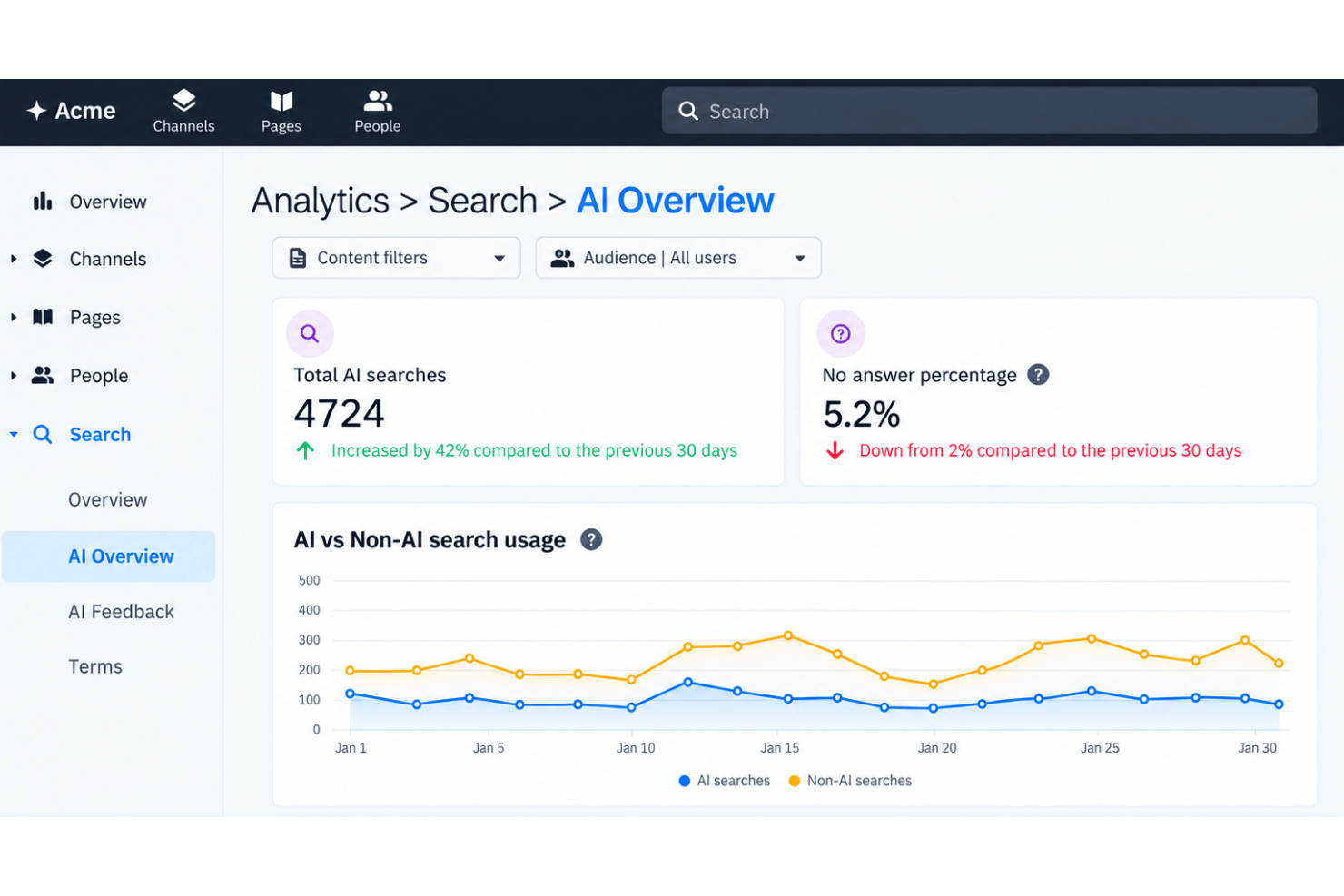The image size is (1344, 896).
Task: Expand the Channels section in the sidebar
Action: (14, 259)
